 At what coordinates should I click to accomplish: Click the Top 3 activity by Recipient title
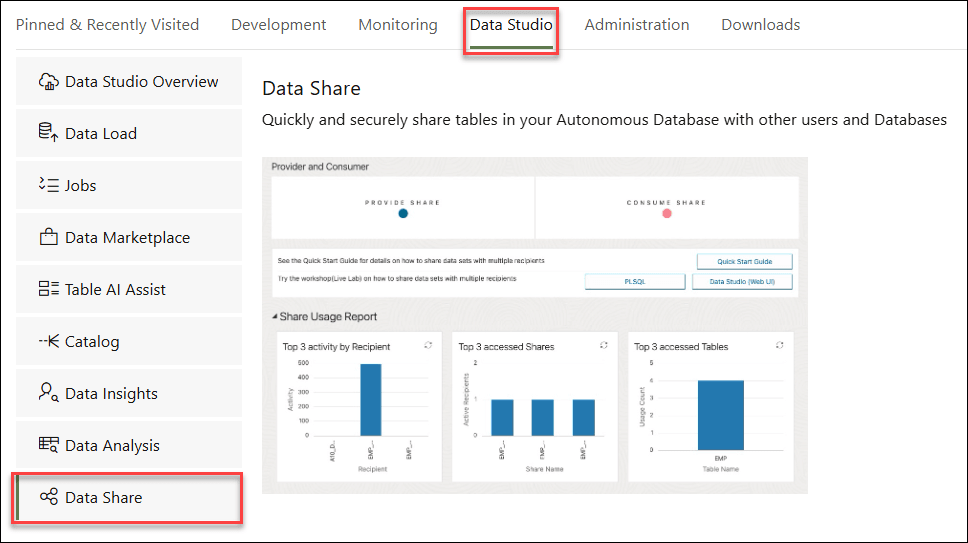pos(336,347)
